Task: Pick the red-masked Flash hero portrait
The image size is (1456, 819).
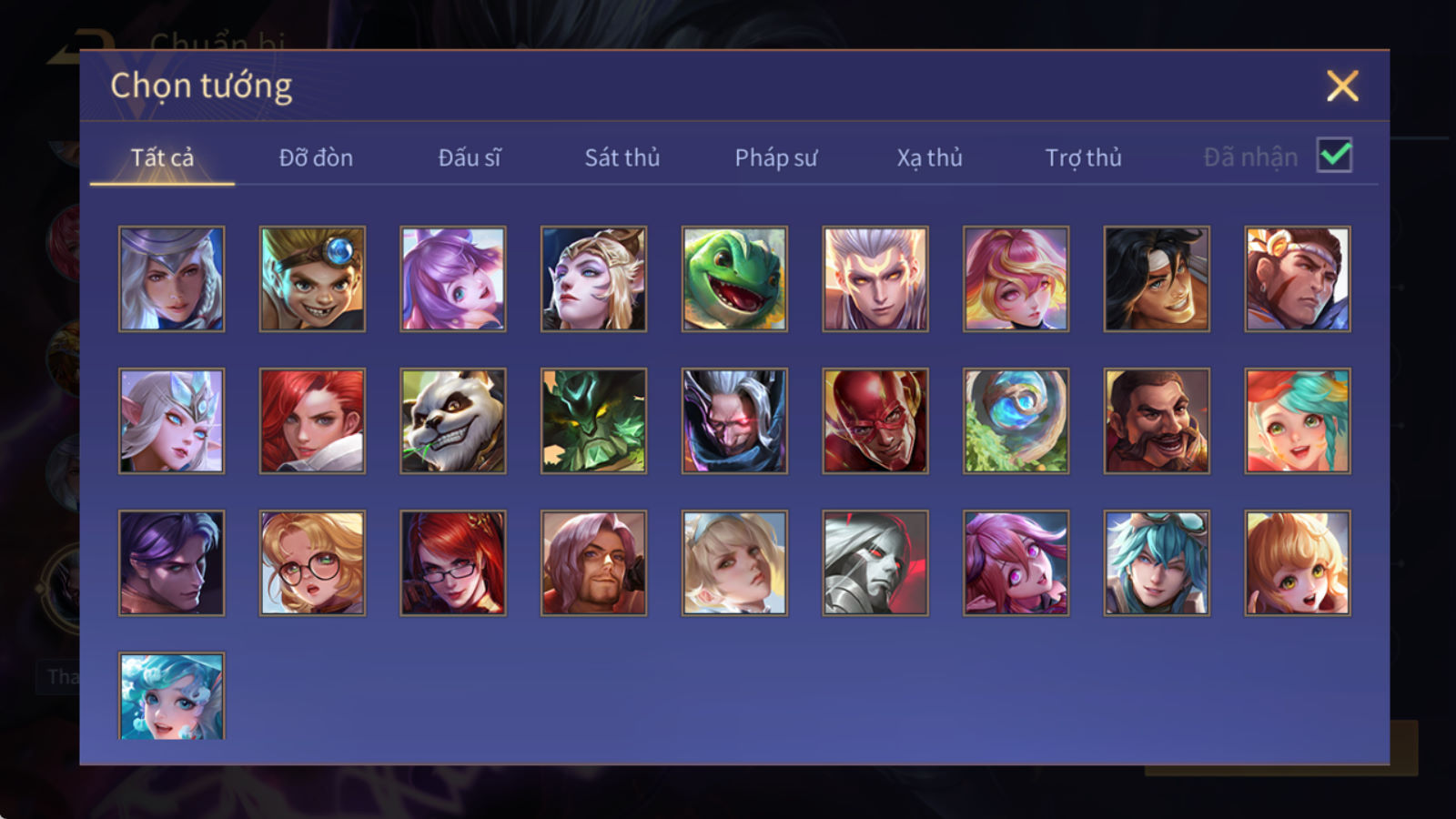Action: (875, 420)
